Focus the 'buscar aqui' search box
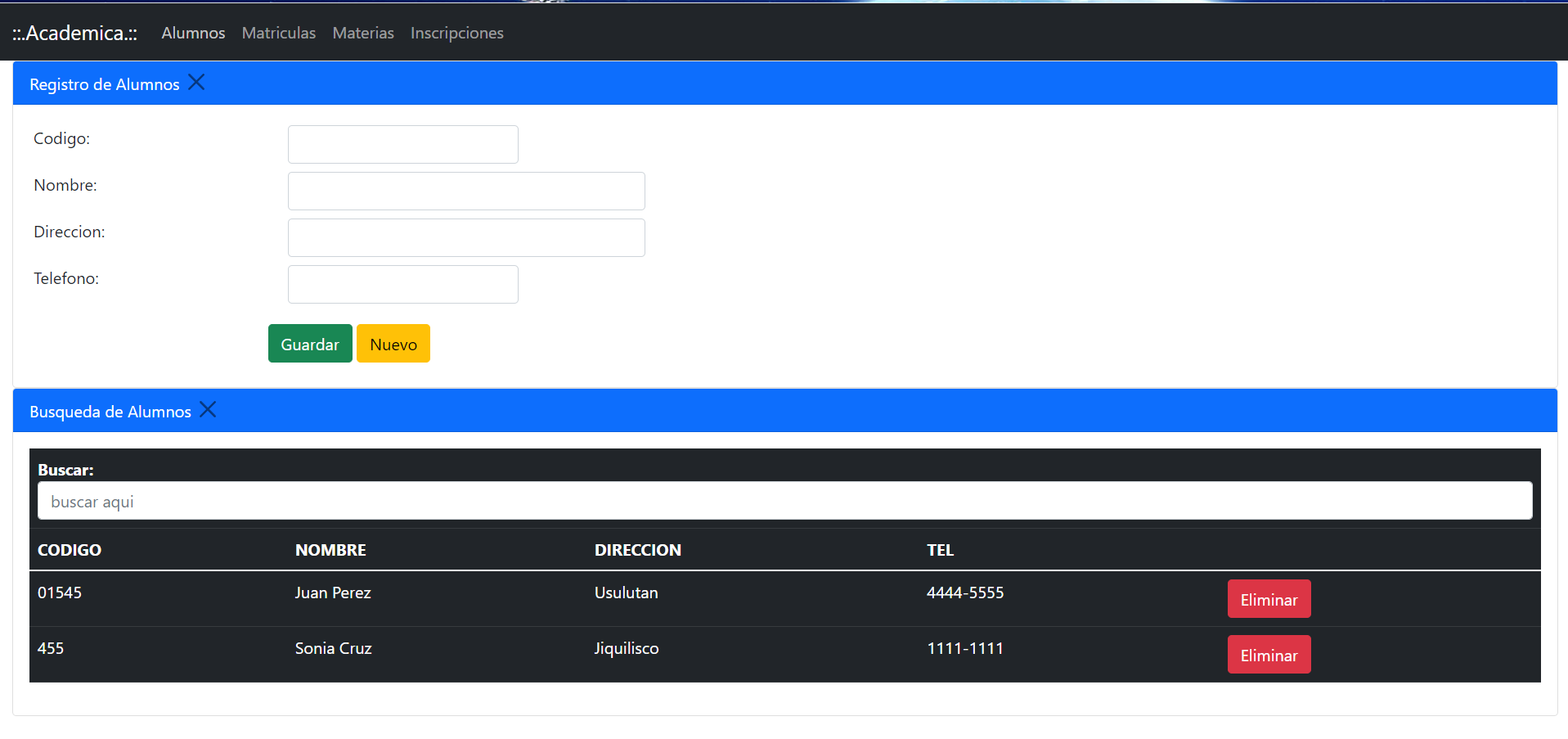The image size is (1568, 739). click(784, 501)
